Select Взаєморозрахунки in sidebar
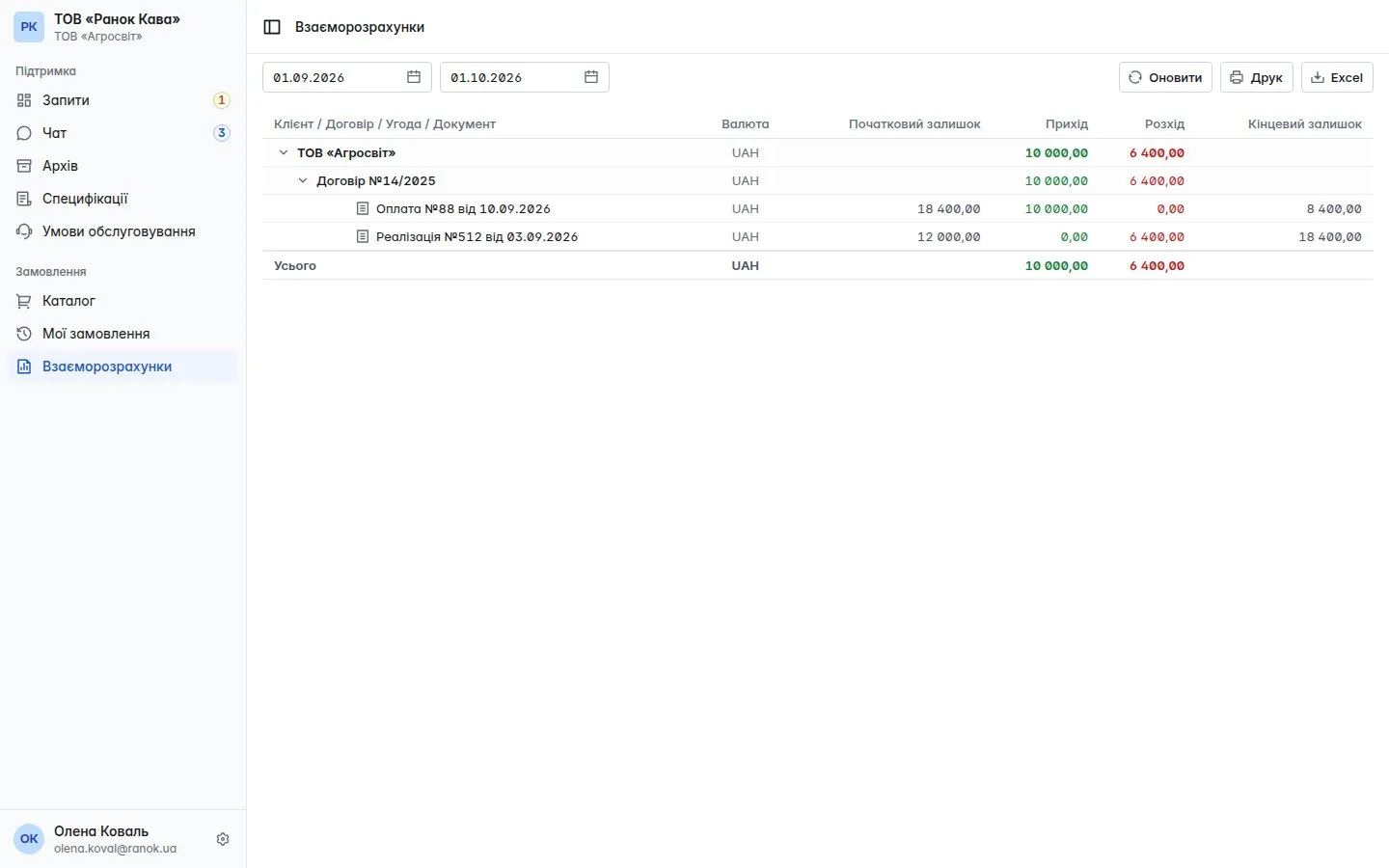The image size is (1389, 868). [123, 366]
